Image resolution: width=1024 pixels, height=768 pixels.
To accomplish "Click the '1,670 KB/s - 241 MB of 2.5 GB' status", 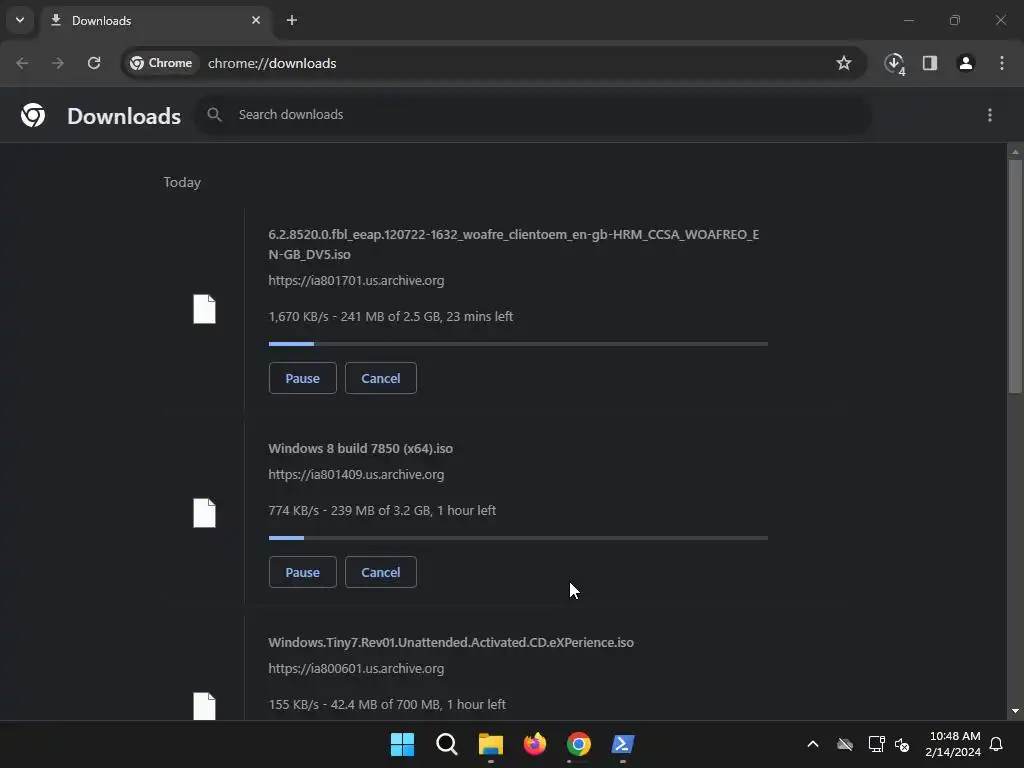I will (x=391, y=316).
